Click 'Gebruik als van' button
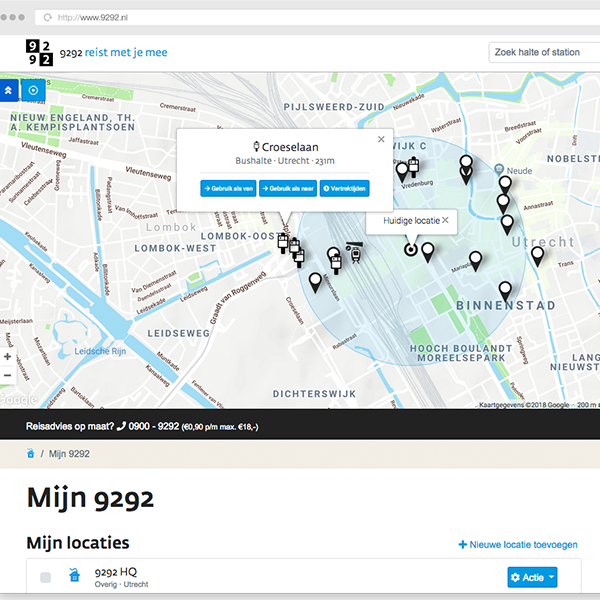This screenshot has width=600, height=600. [x=228, y=188]
